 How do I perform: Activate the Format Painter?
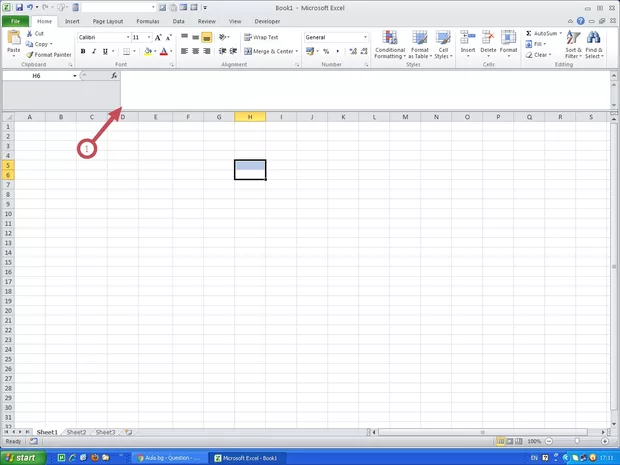49,55
